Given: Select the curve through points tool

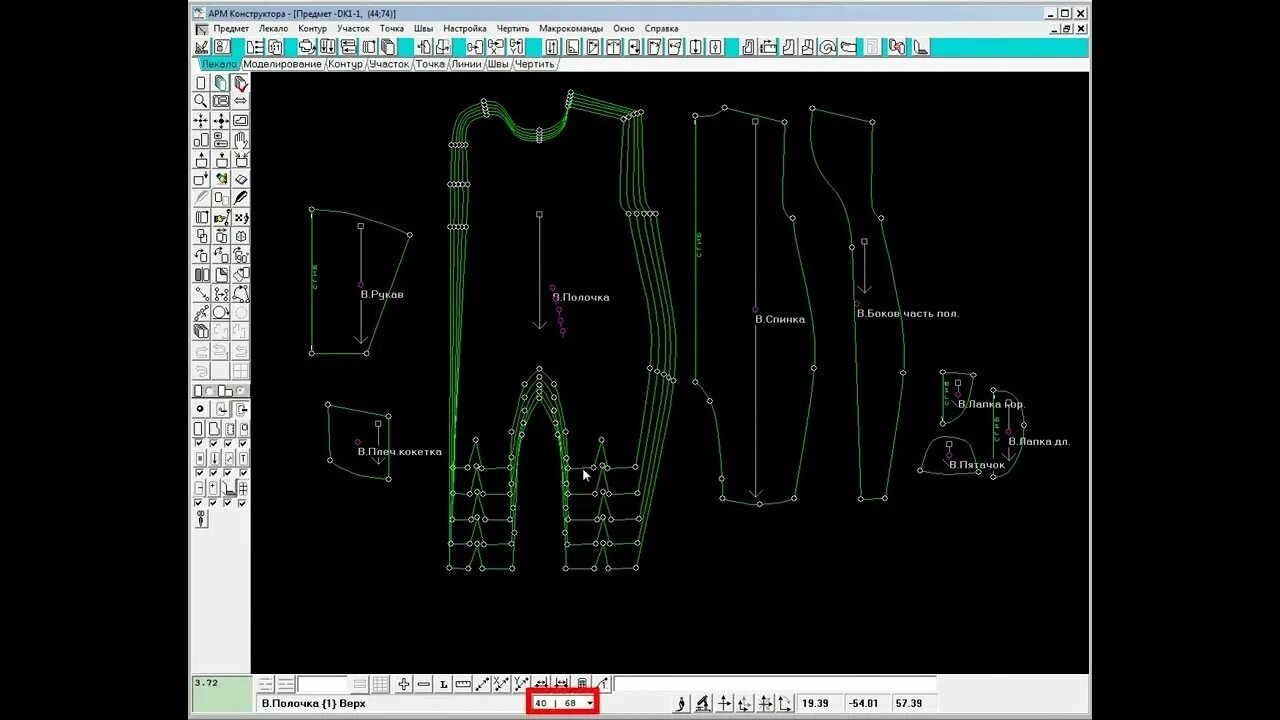Looking at the screenshot, I should [x=240, y=292].
